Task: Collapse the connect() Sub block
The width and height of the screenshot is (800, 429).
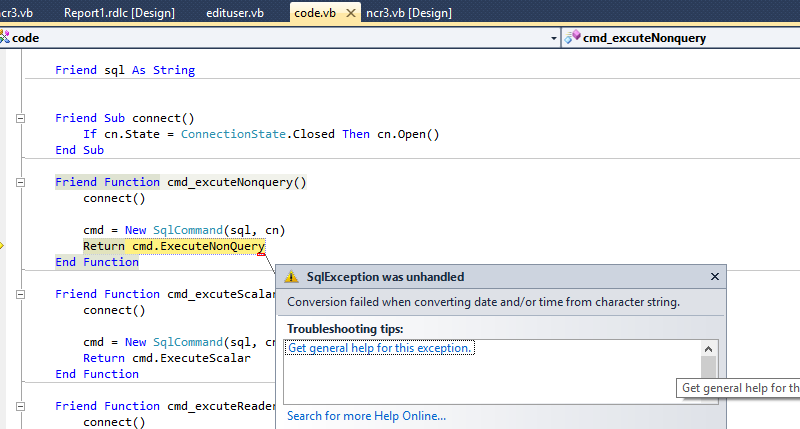Action: pyautogui.click(x=20, y=118)
